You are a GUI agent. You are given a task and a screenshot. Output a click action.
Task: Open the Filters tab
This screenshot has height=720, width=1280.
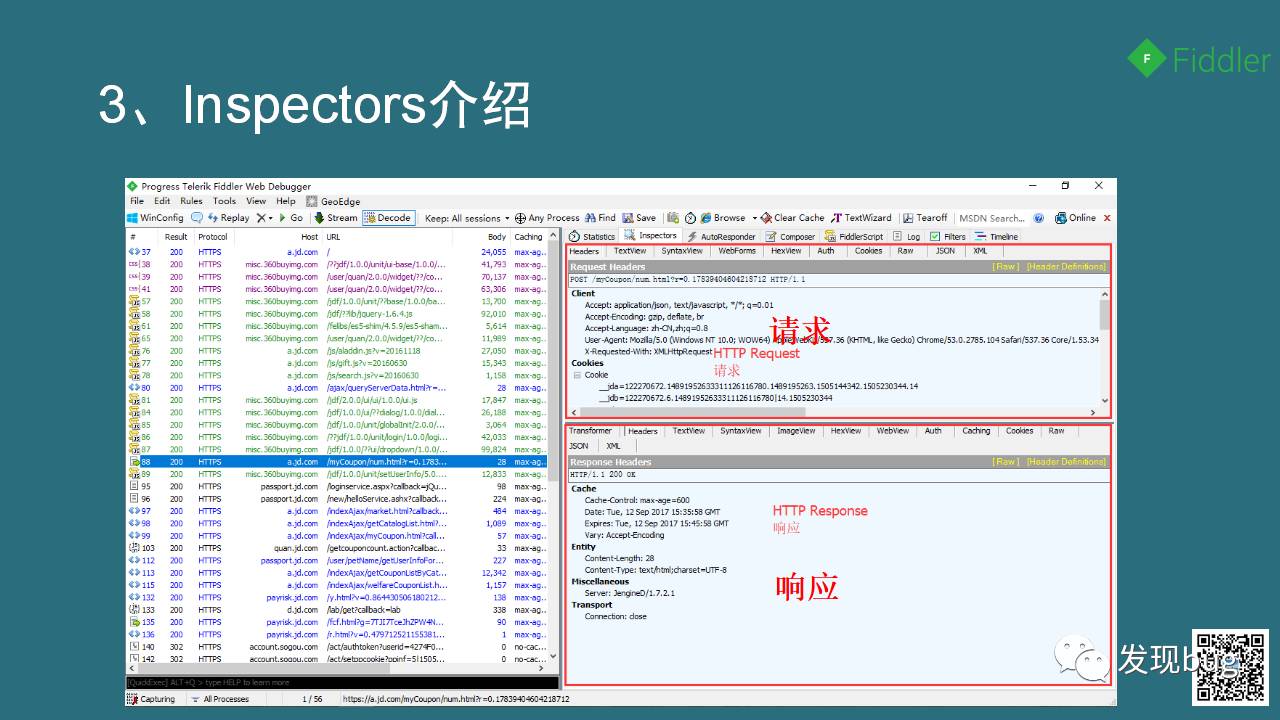[x=948, y=237]
